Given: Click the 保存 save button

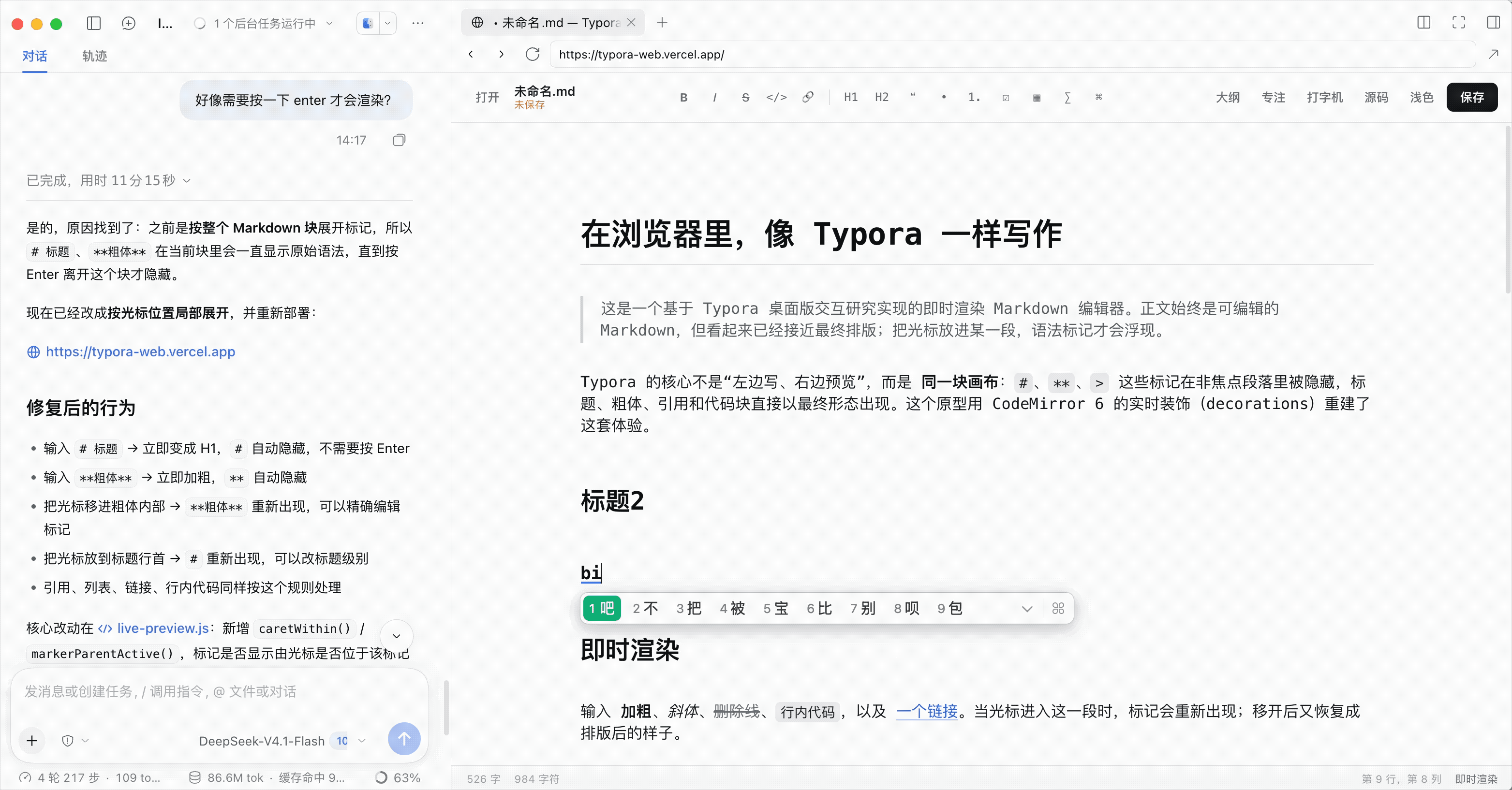Looking at the screenshot, I should (x=1471, y=97).
